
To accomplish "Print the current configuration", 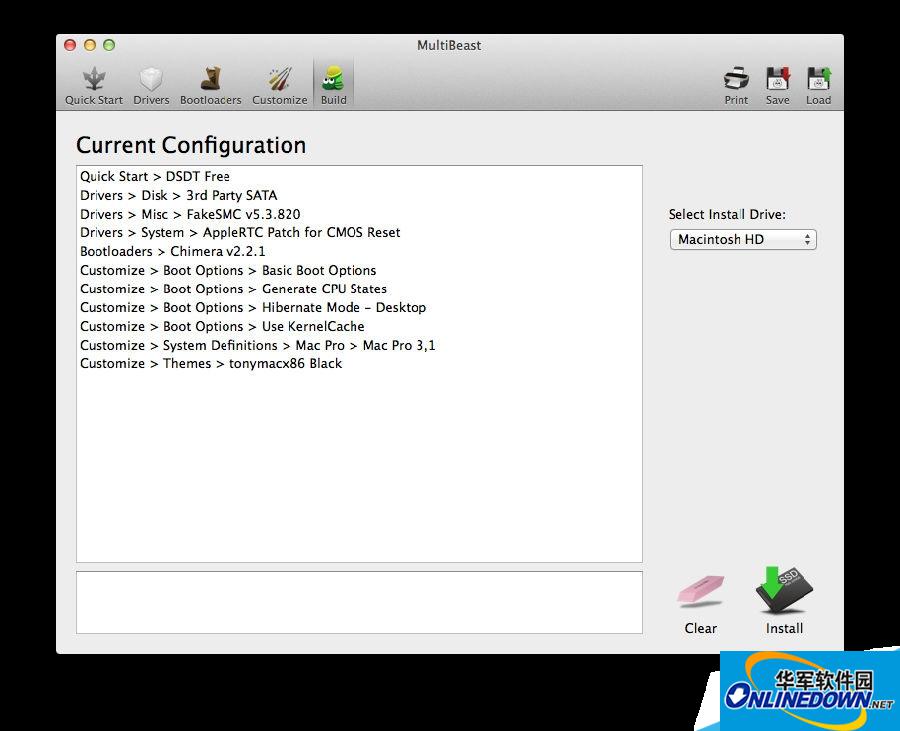I will point(736,86).
